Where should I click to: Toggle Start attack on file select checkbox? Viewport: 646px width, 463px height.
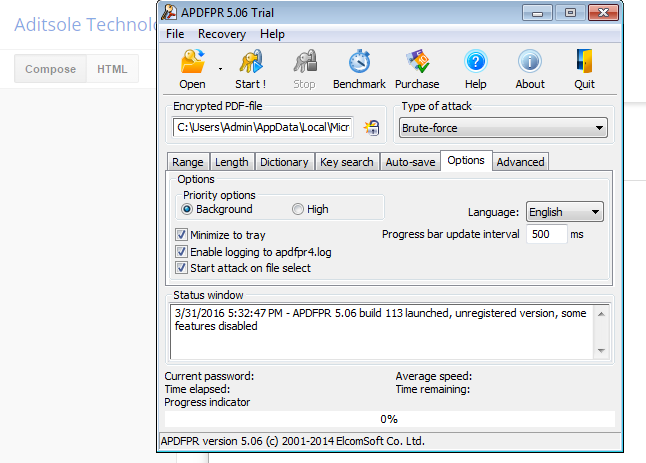(x=181, y=268)
